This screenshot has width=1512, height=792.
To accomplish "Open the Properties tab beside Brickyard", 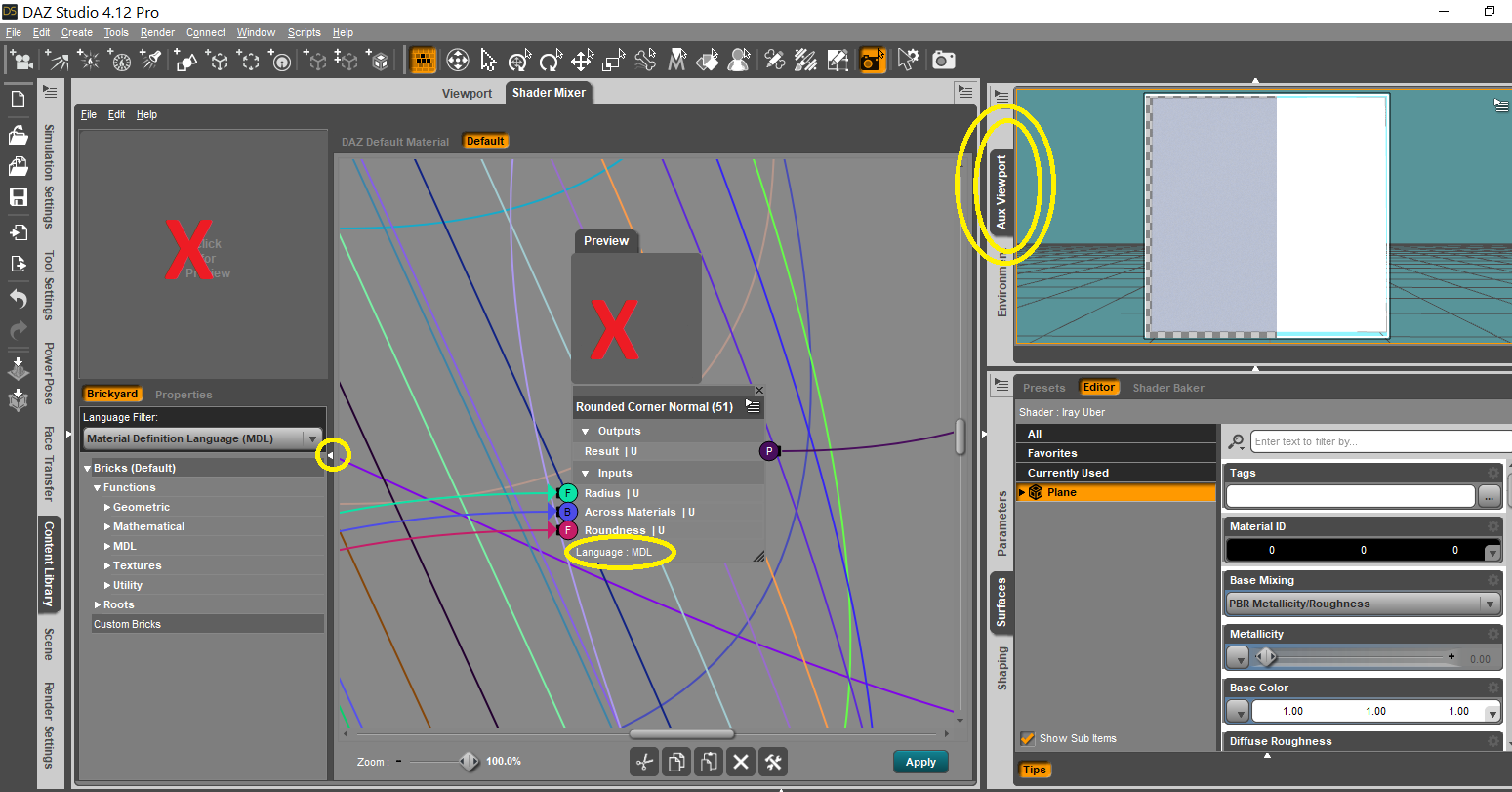I will (184, 395).
